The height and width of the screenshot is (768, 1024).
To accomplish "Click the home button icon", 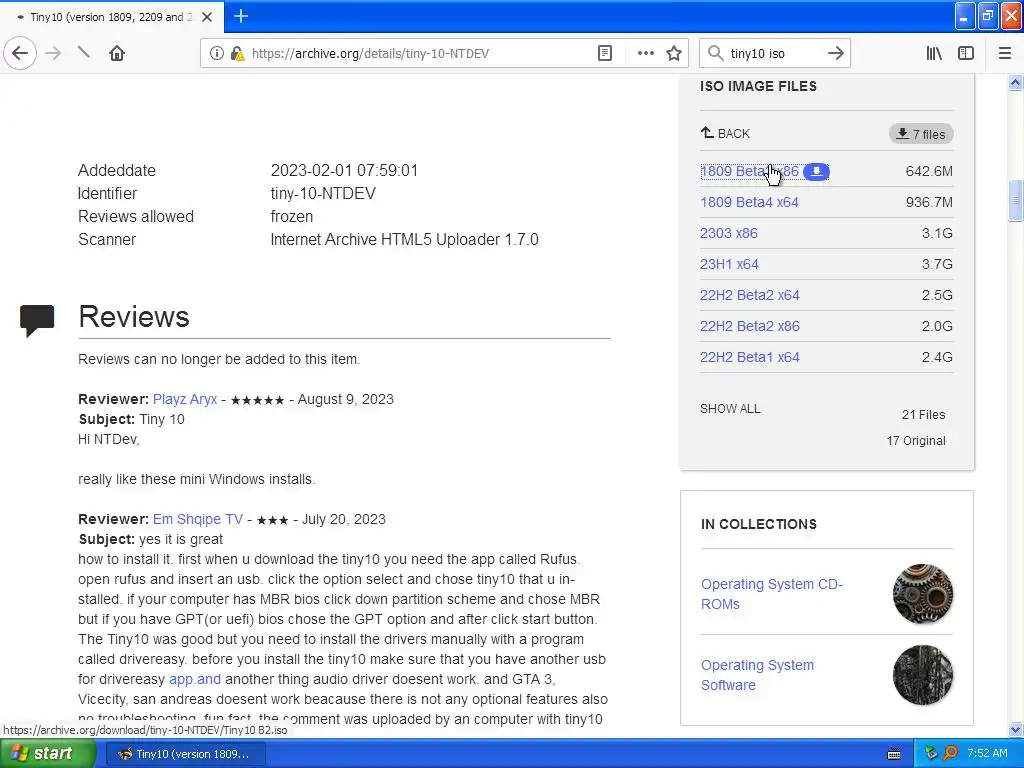I will point(117,53).
